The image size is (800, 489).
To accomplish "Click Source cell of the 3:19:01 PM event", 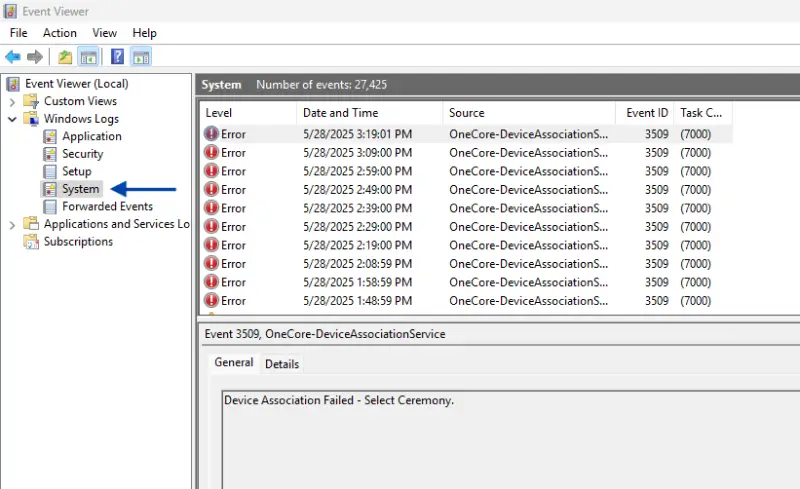I will tap(529, 134).
